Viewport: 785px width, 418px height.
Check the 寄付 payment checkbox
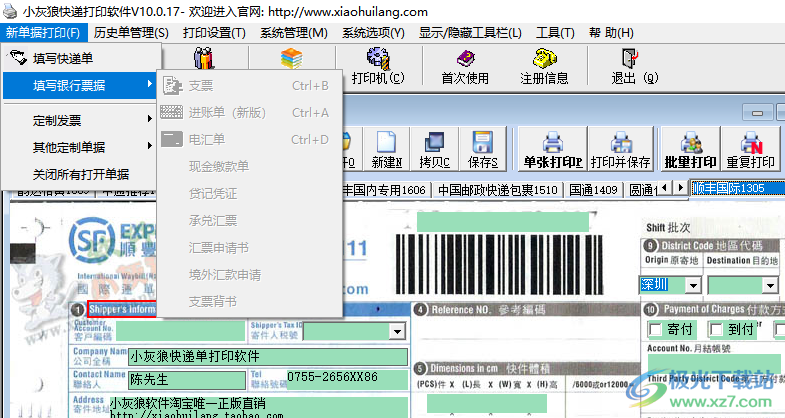[655, 329]
